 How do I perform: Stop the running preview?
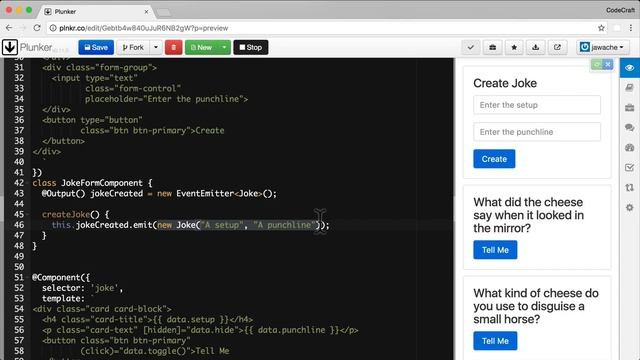[251, 47]
